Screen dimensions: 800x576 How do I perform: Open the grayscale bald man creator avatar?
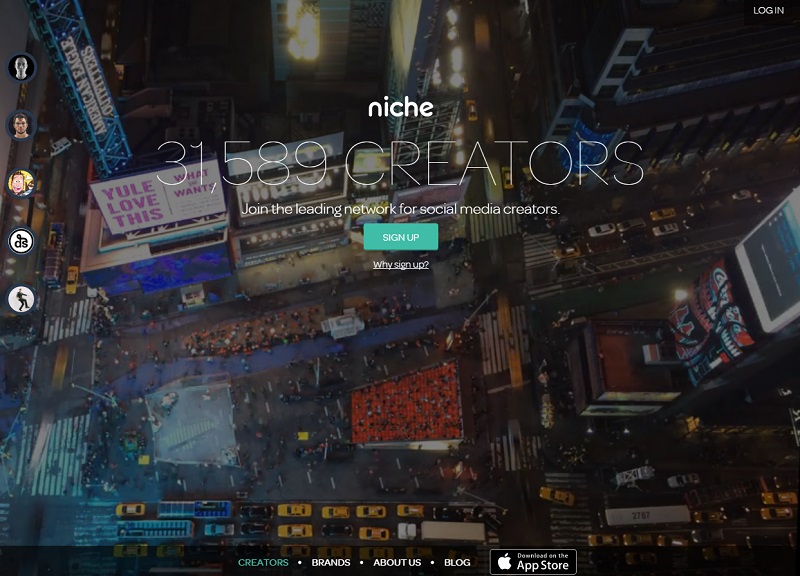pyautogui.click(x=21, y=67)
